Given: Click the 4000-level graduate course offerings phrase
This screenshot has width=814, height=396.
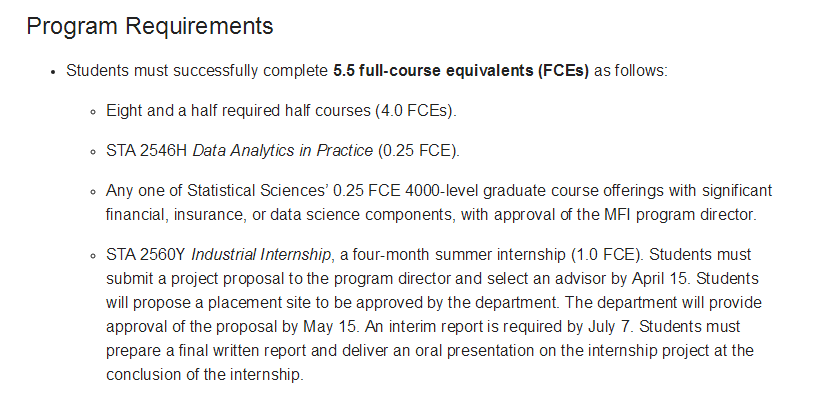Looking at the screenshot, I should [535, 190].
